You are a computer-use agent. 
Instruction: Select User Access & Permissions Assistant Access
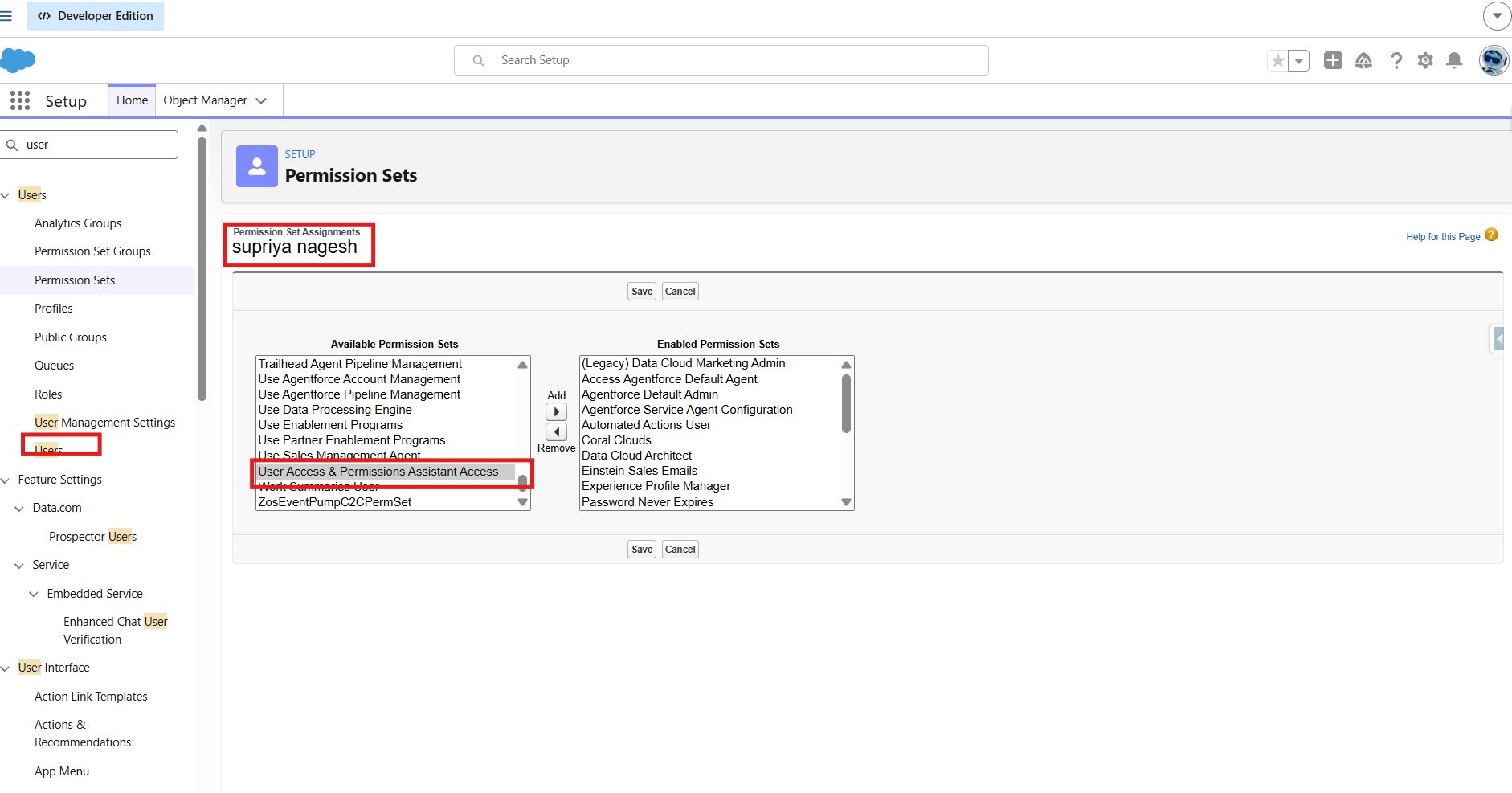coord(386,472)
